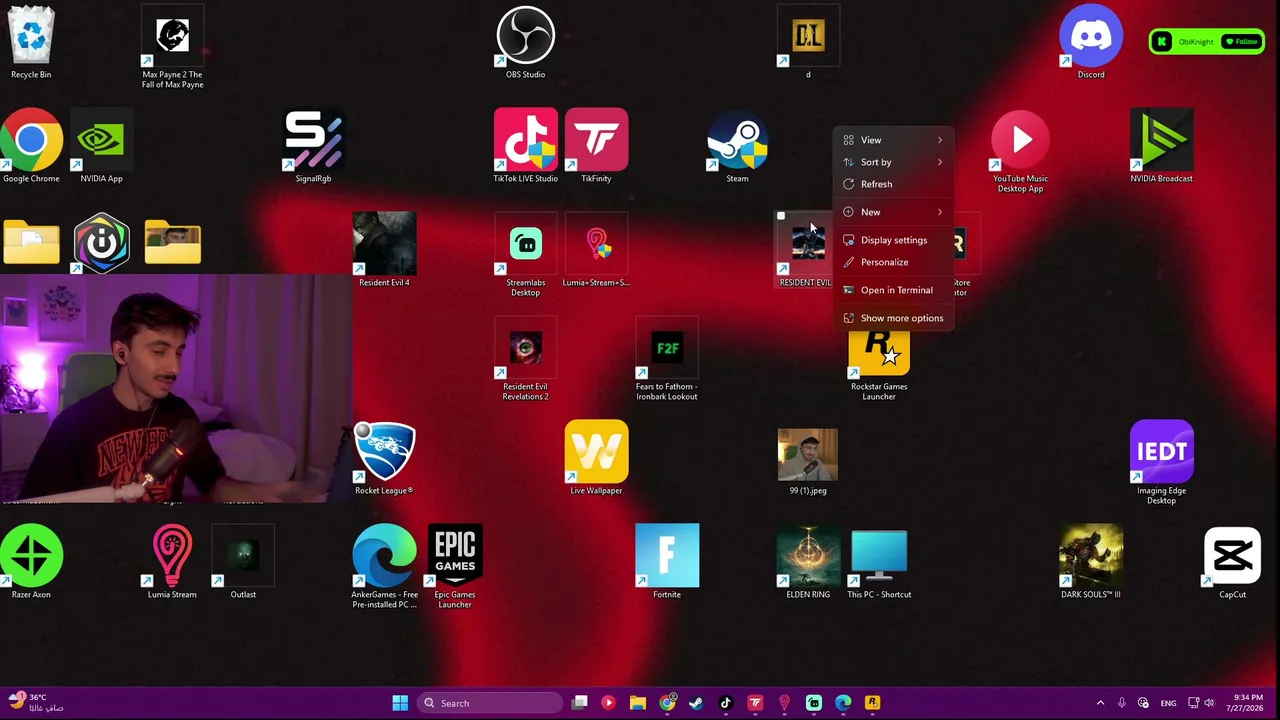Select the Google Chrome desktop icon

click(x=31, y=147)
